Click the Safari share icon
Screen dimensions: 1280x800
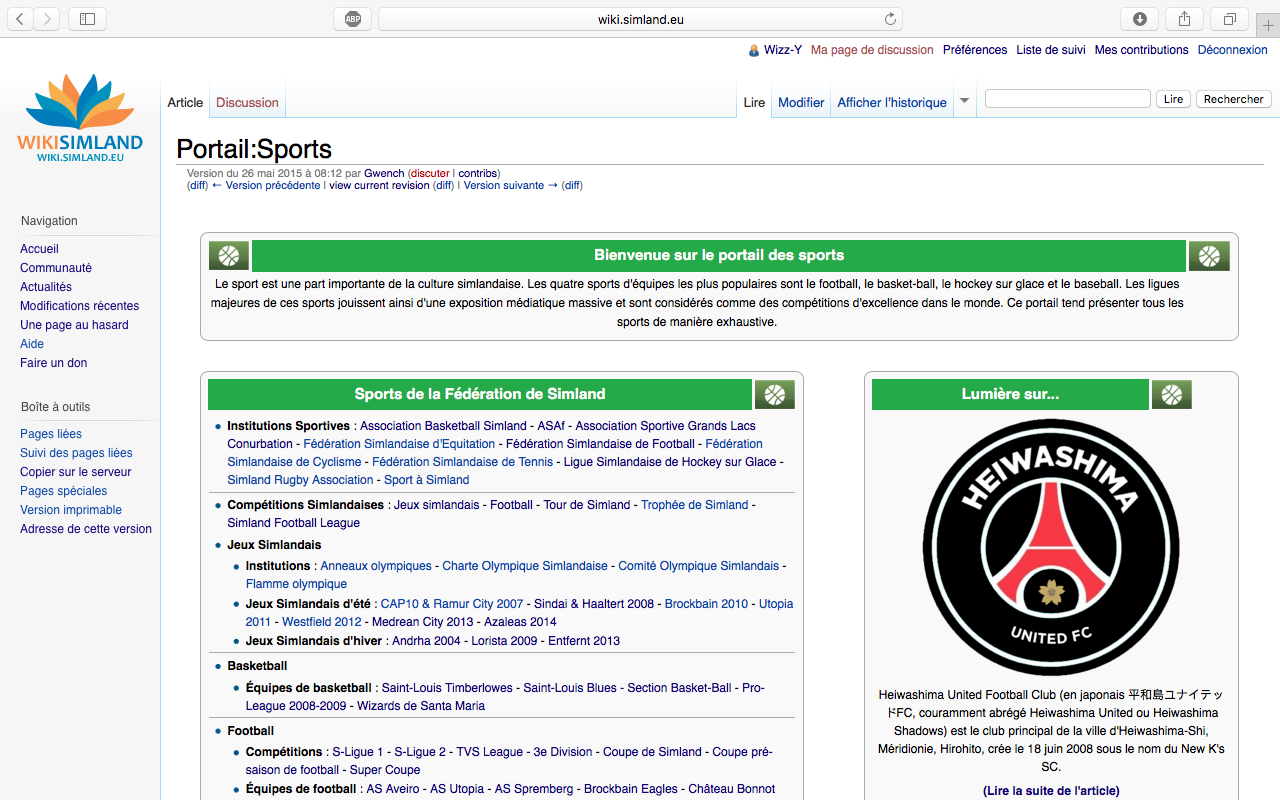pyautogui.click(x=1184, y=19)
